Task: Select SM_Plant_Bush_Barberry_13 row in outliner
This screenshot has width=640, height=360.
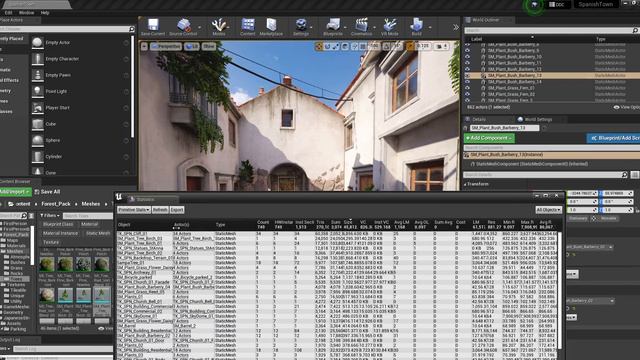Action: point(552,76)
